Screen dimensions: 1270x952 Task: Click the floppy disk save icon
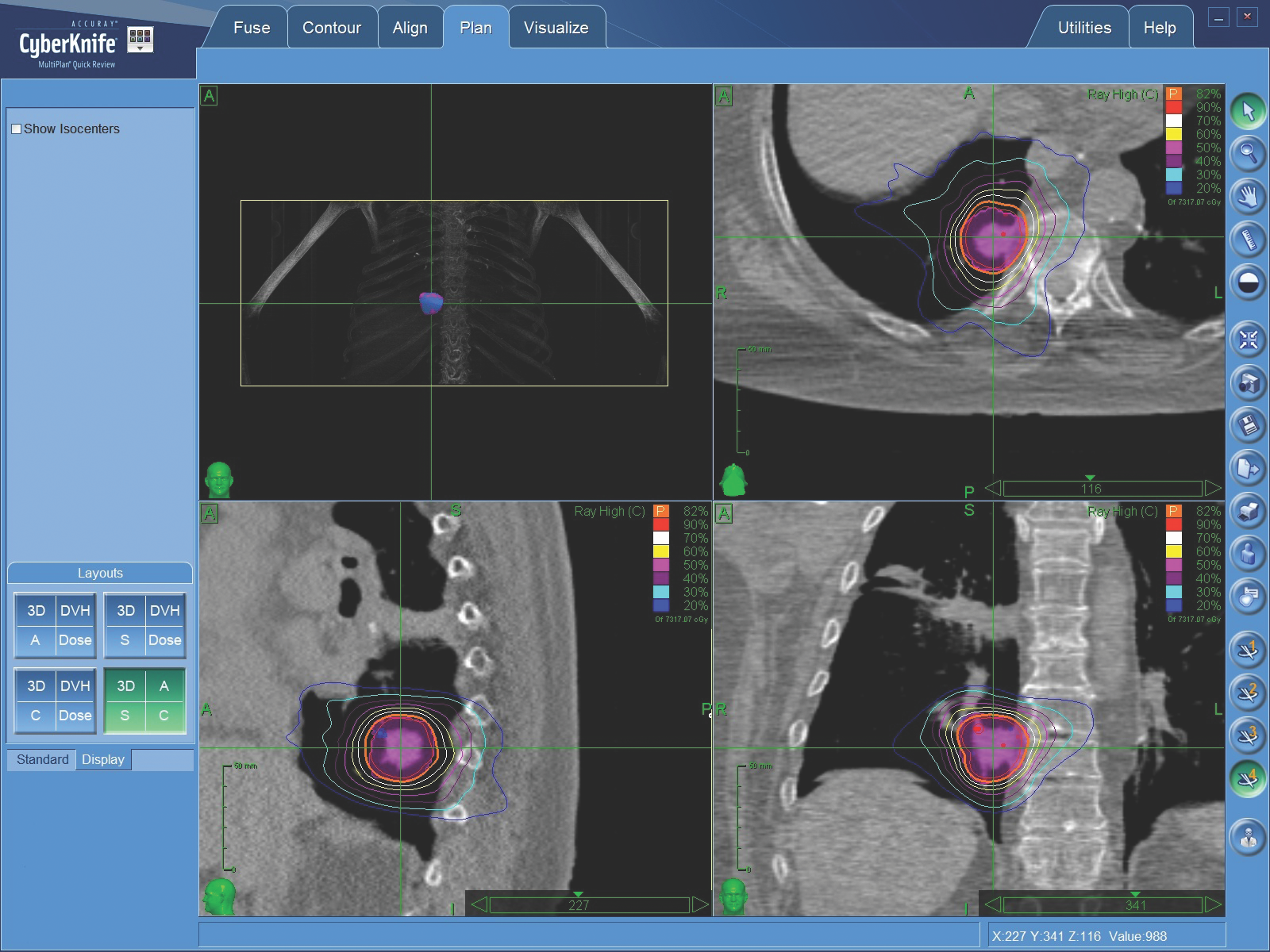click(1248, 425)
